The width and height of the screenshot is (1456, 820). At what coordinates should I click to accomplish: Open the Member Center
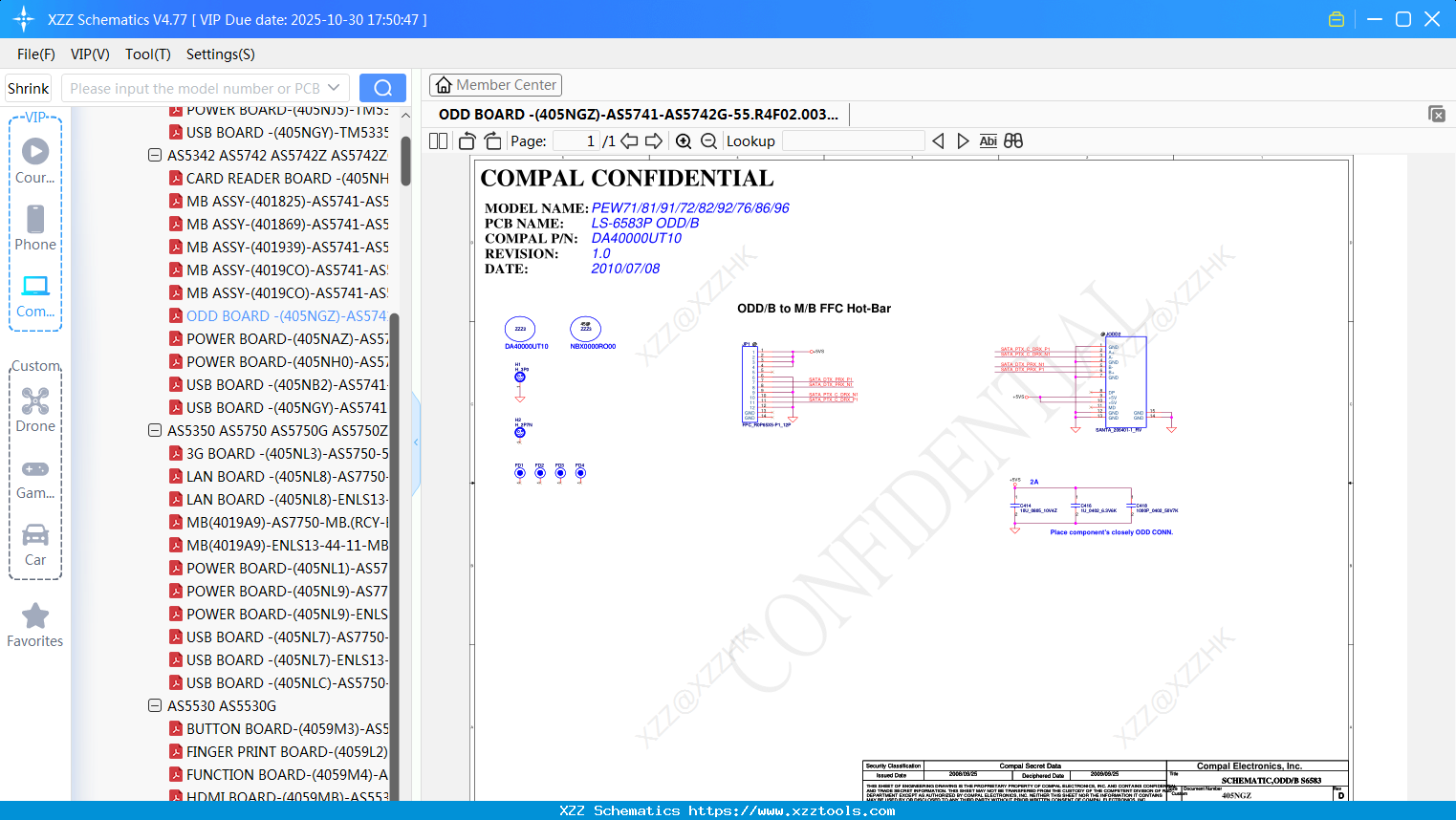(495, 85)
